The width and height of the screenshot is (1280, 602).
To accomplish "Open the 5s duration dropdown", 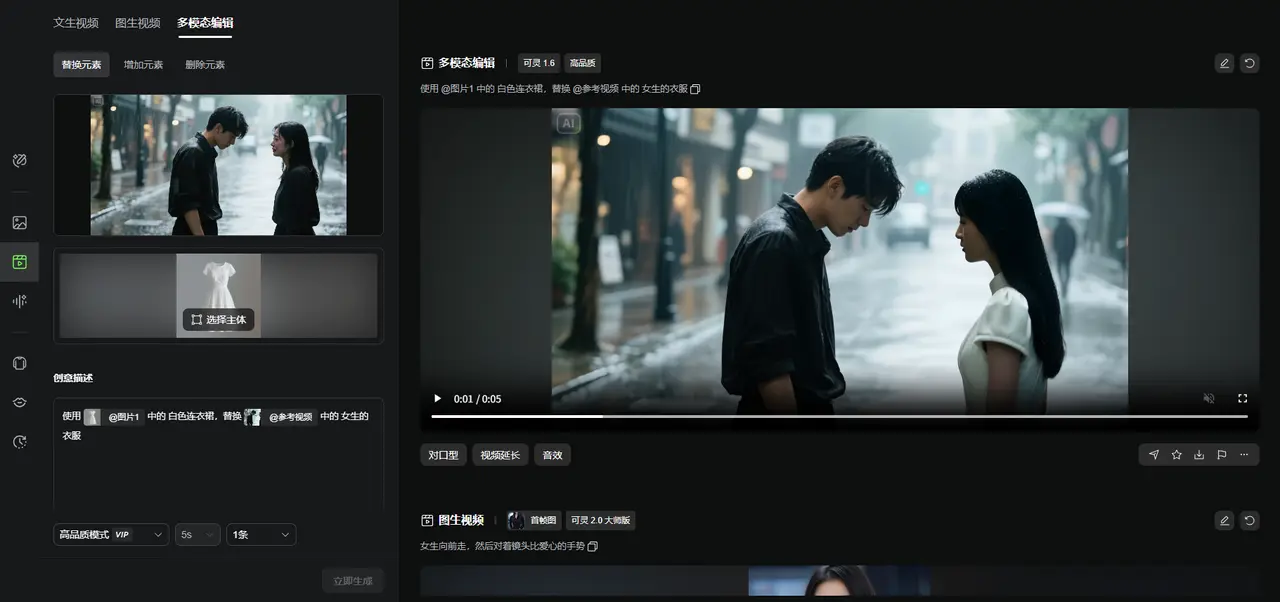I will (197, 535).
